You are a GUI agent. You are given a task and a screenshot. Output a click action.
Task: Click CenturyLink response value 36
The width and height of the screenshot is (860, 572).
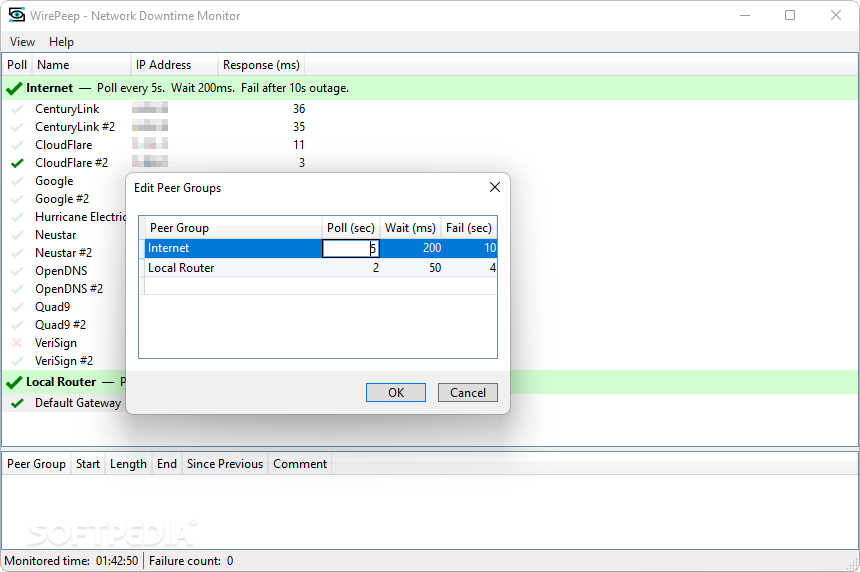tap(299, 109)
